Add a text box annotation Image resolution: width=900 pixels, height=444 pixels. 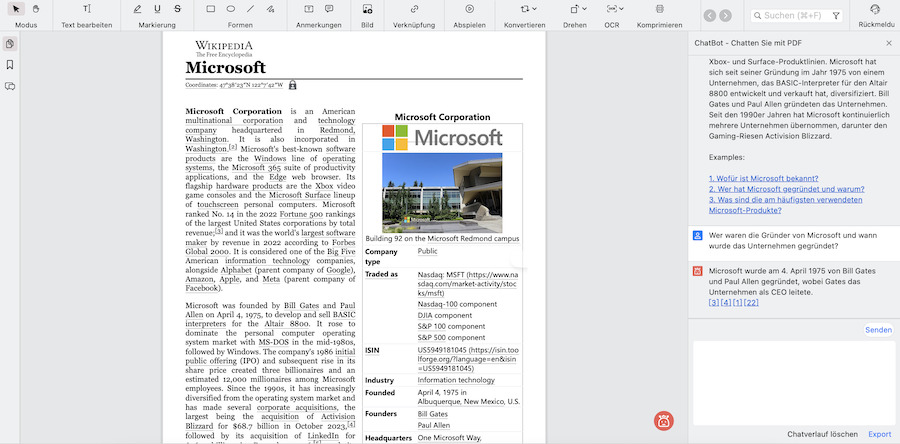(309, 9)
